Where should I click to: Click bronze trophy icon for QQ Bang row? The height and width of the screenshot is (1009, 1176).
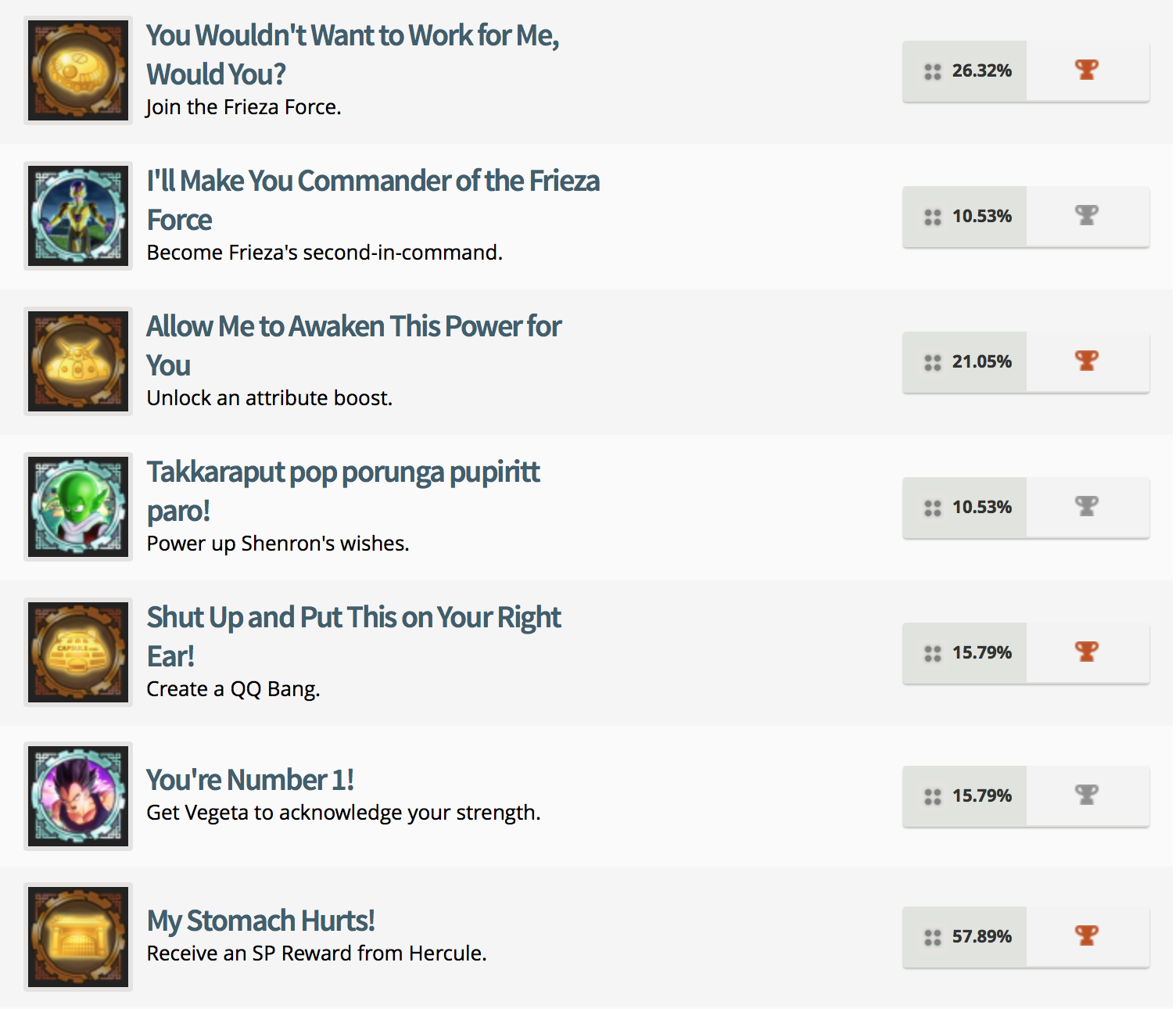1087,652
